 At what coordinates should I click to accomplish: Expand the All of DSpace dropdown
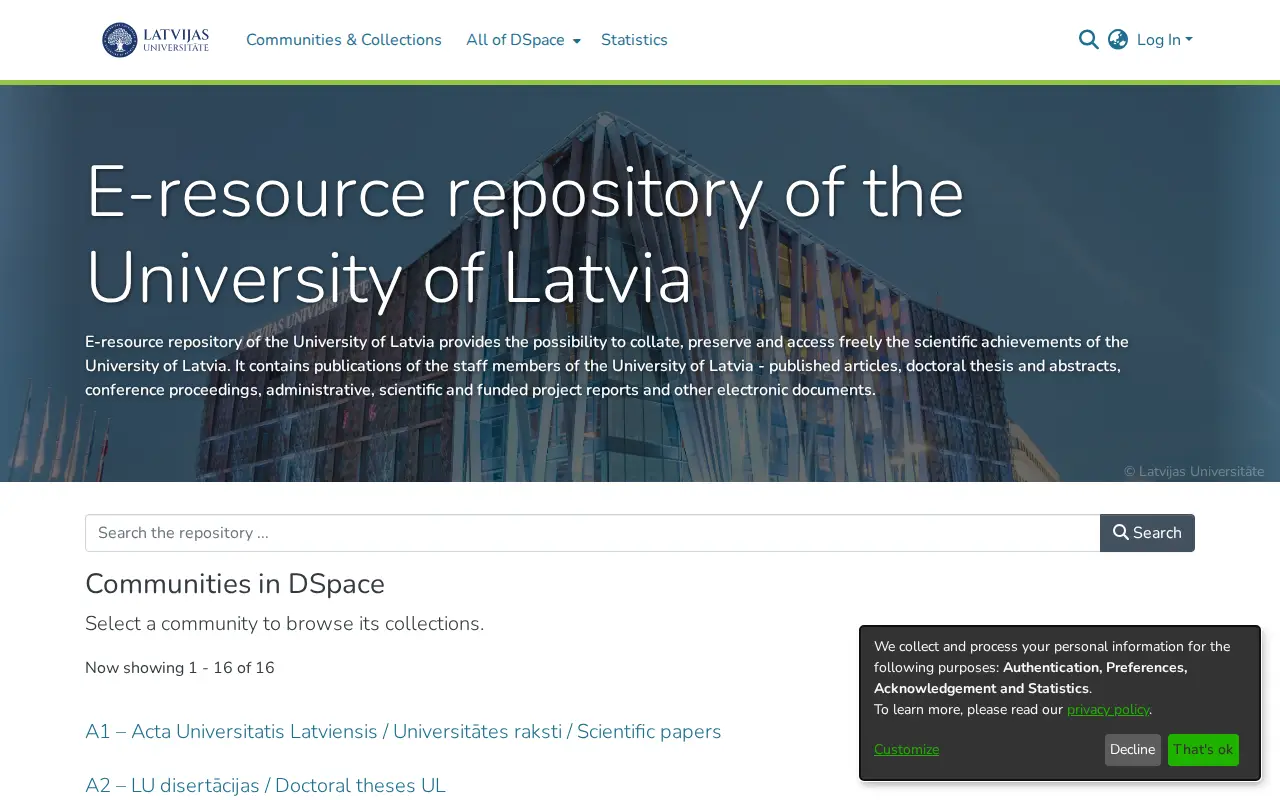[523, 40]
